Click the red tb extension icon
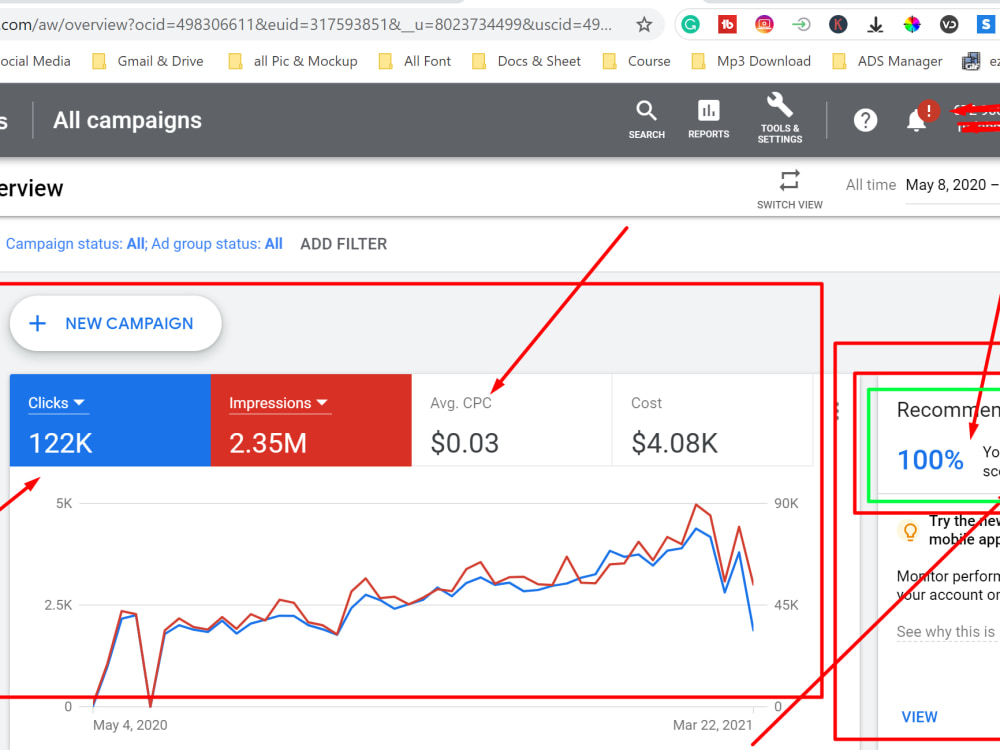The width and height of the screenshot is (1000, 750). point(727,25)
